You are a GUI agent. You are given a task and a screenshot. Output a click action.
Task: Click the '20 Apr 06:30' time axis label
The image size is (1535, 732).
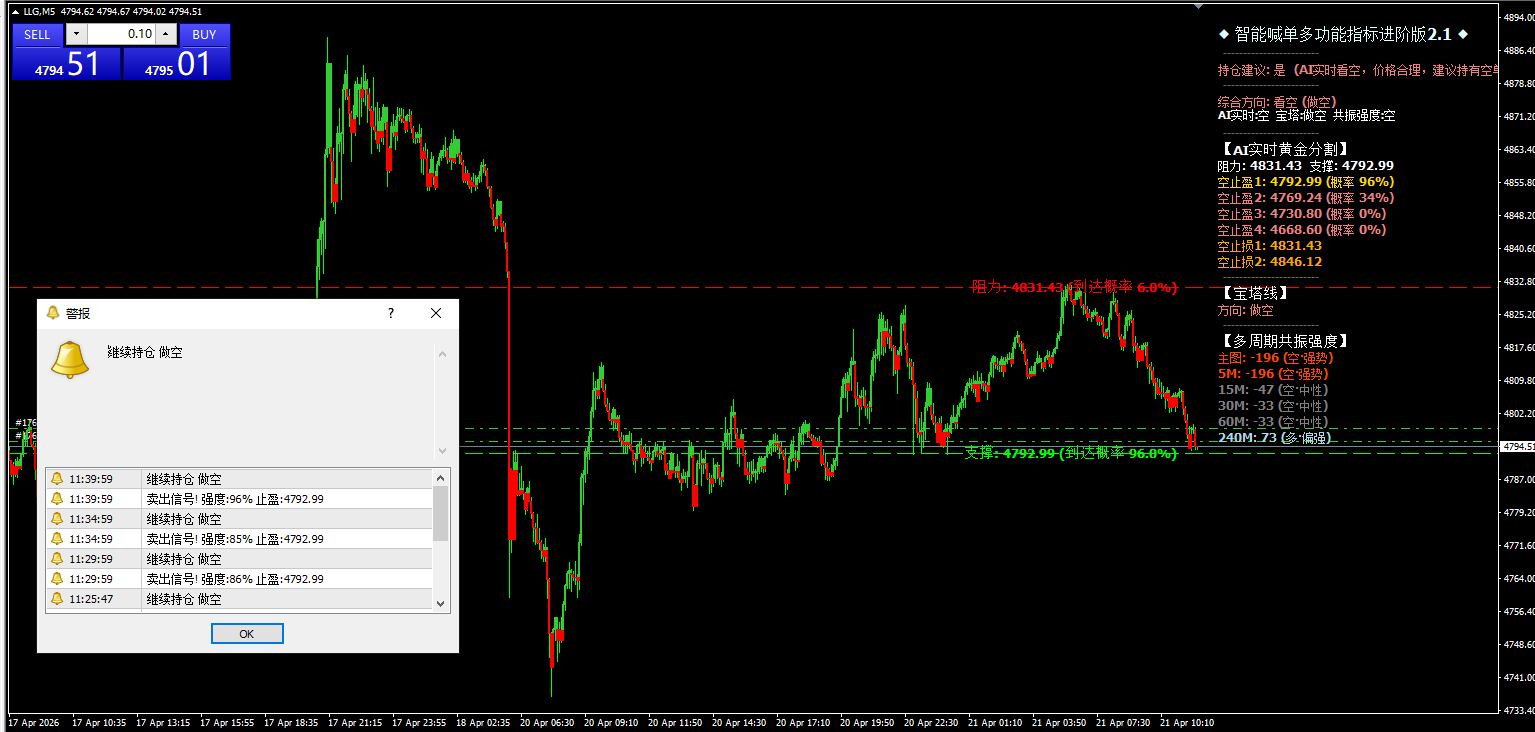click(x=546, y=722)
